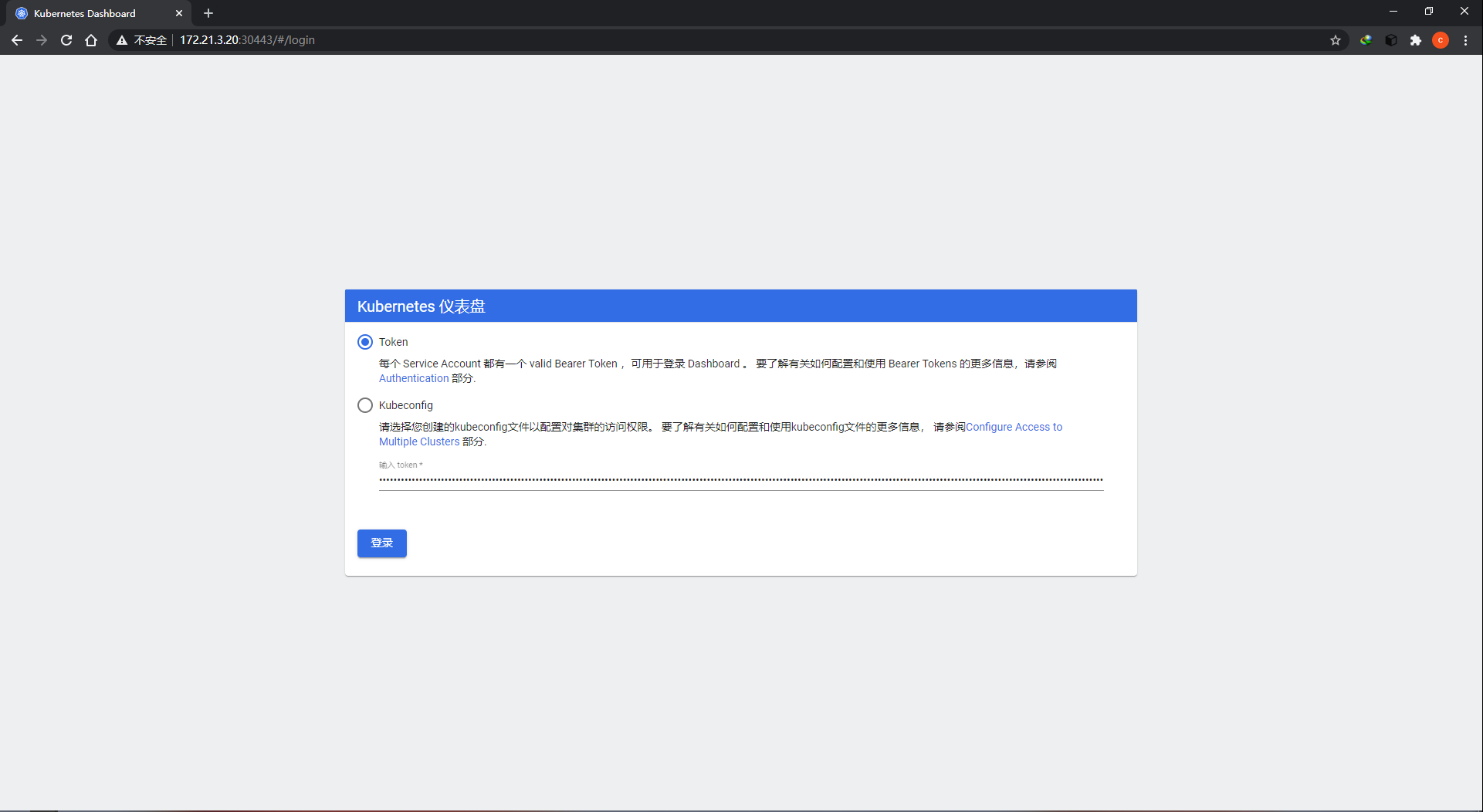Open a new browser tab
This screenshot has width=1483, height=812.
(x=208, y=13)
